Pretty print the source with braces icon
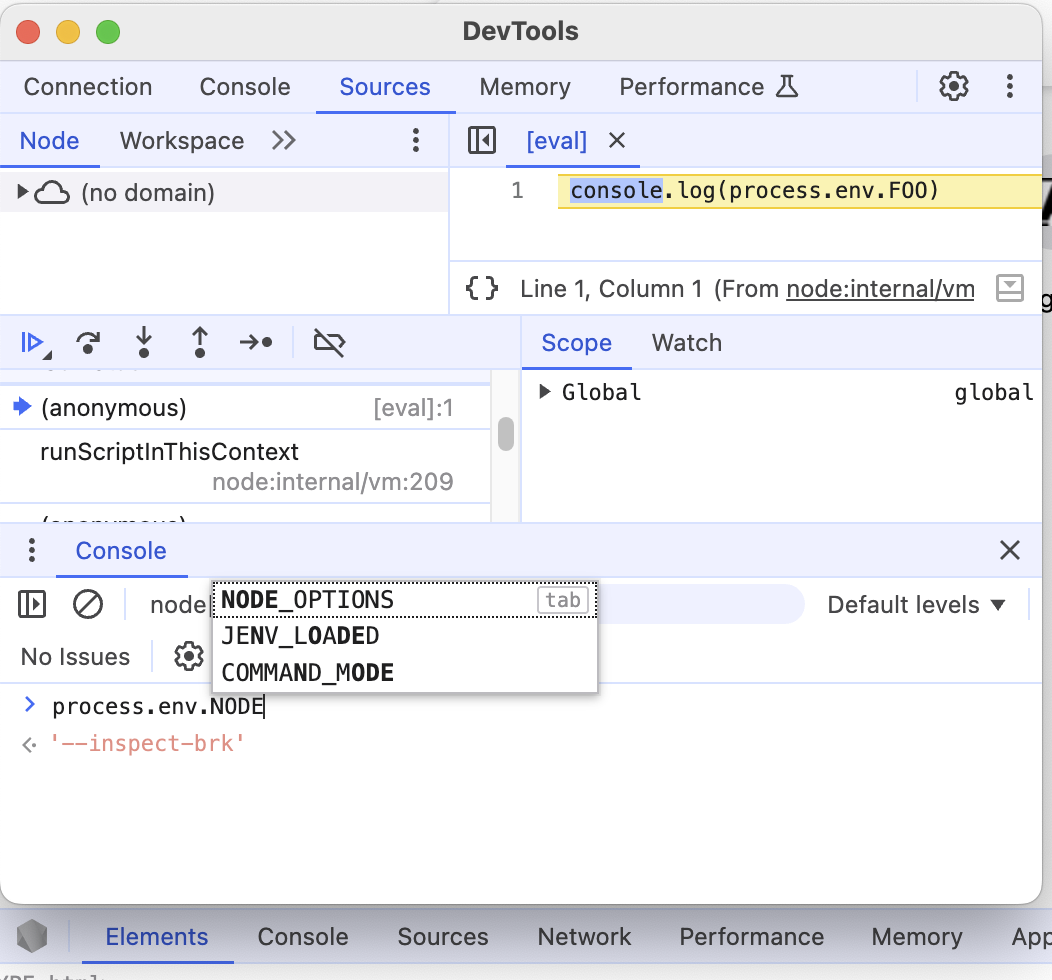This screenshot has height=980, width=1052. pos(482,288)
